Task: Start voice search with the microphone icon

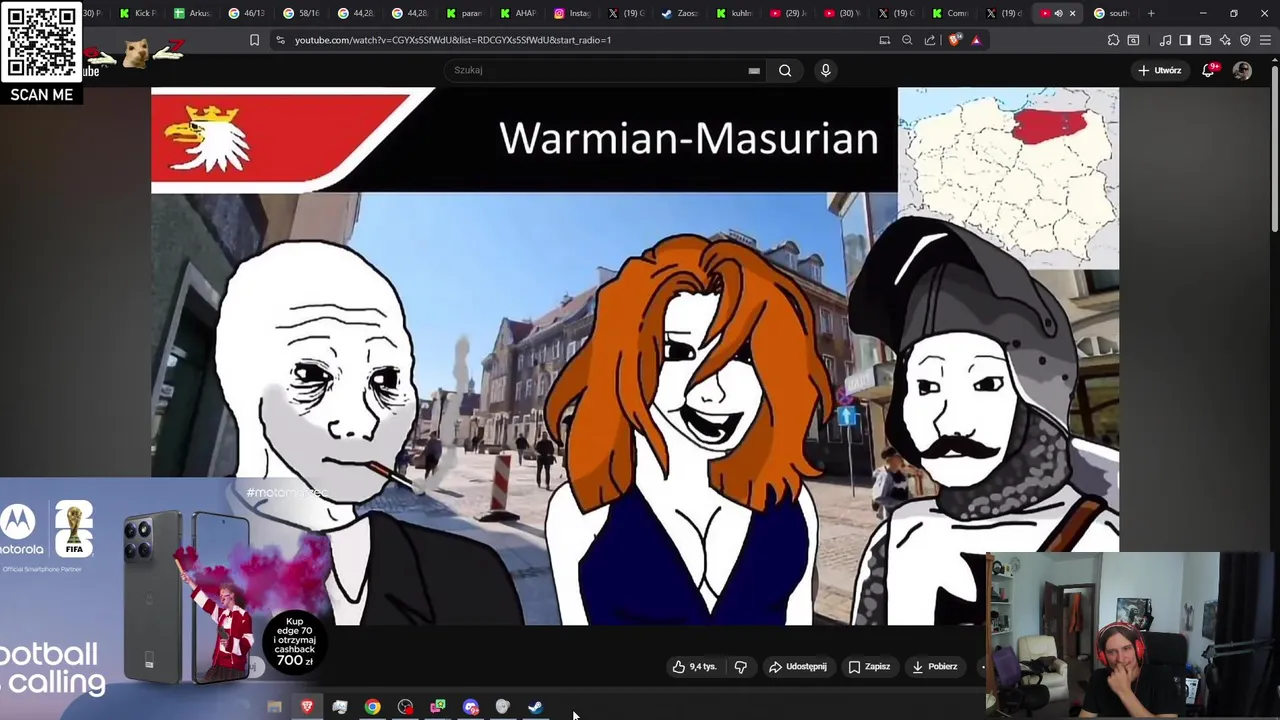Action: [x=825, y=70]
